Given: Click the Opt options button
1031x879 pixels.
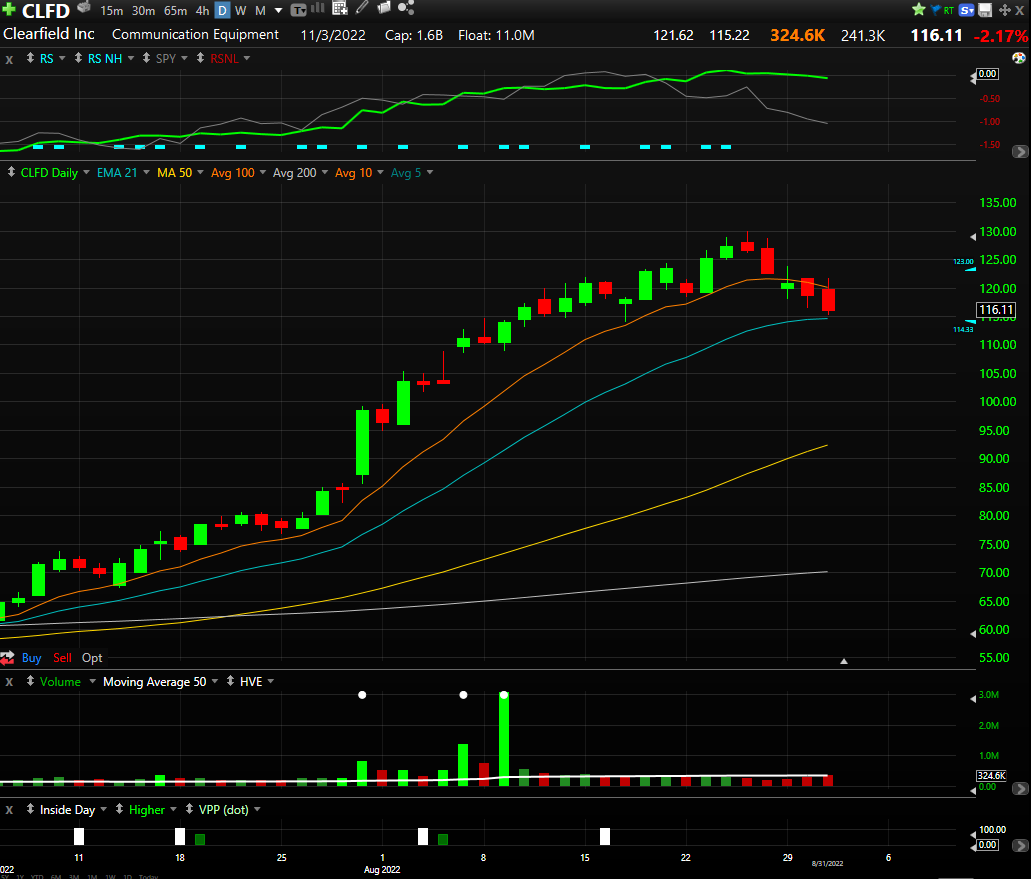Looking at the screenshot, I should [x=92, y=658].
